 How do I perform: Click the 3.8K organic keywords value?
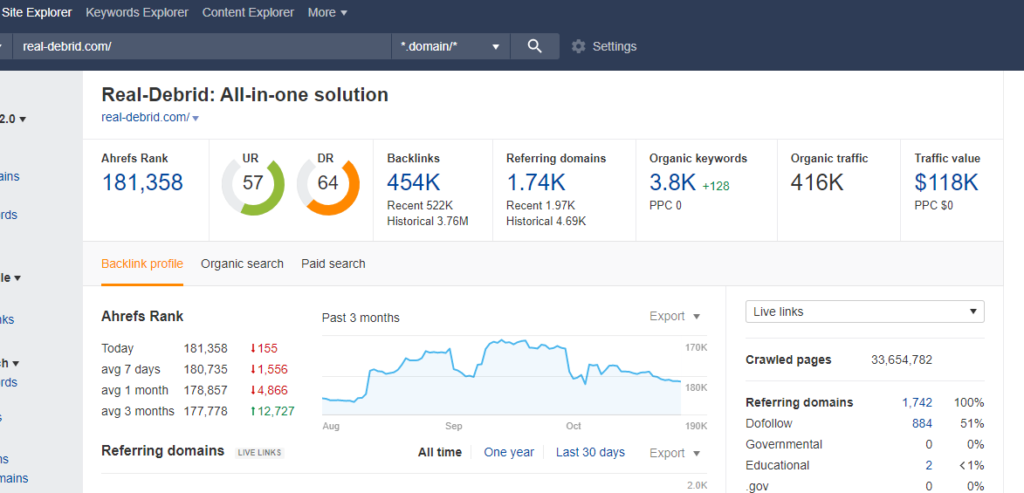coord(673,183)
